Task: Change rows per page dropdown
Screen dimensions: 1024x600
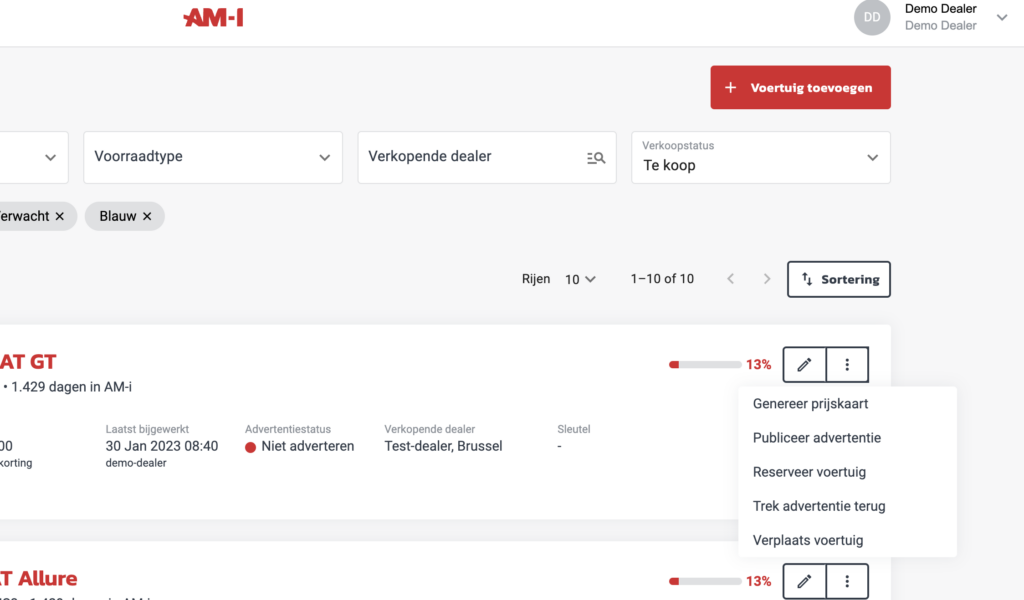Action: (580, 279)
